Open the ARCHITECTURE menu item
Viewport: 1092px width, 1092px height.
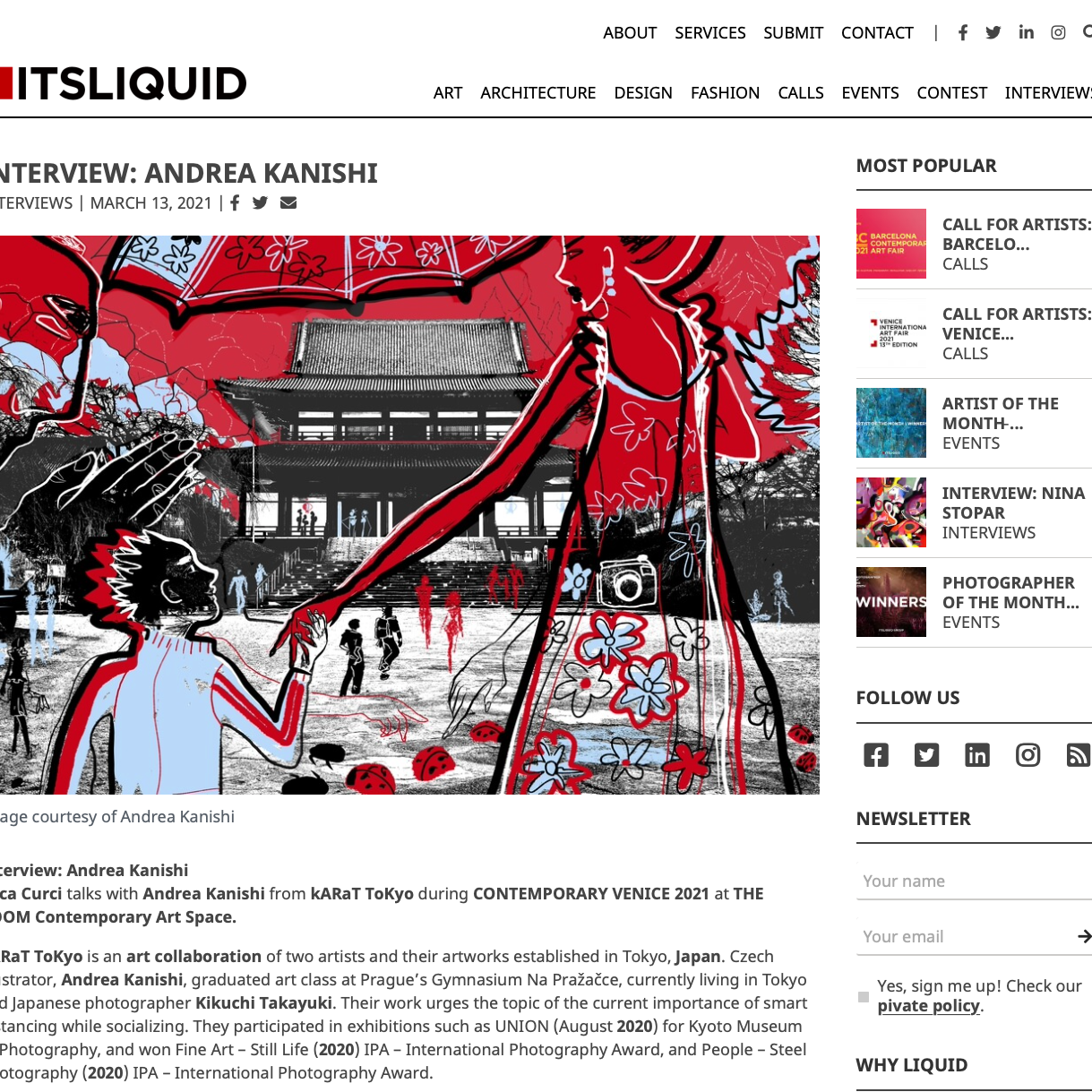(x=538, y=93)
